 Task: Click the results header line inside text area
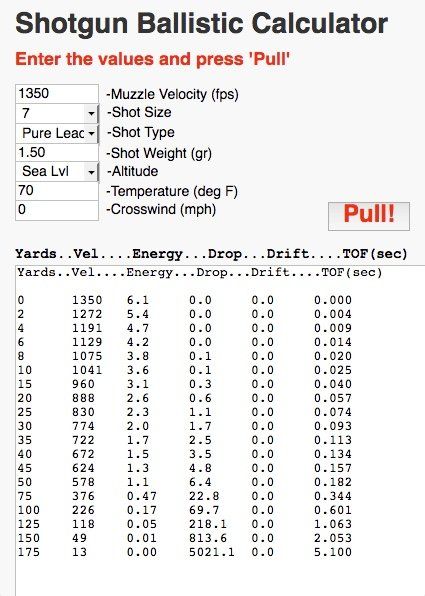coord(200,273)
